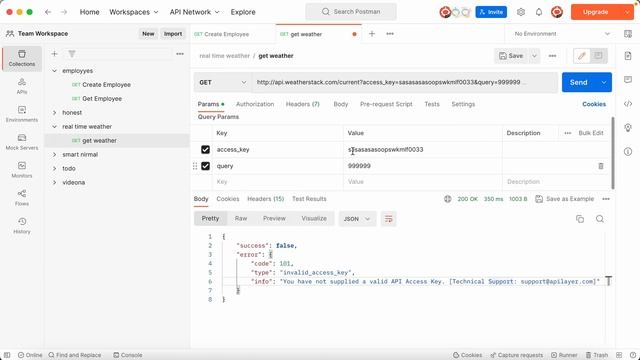Go forward with the right arrow

tap(64, 12)
